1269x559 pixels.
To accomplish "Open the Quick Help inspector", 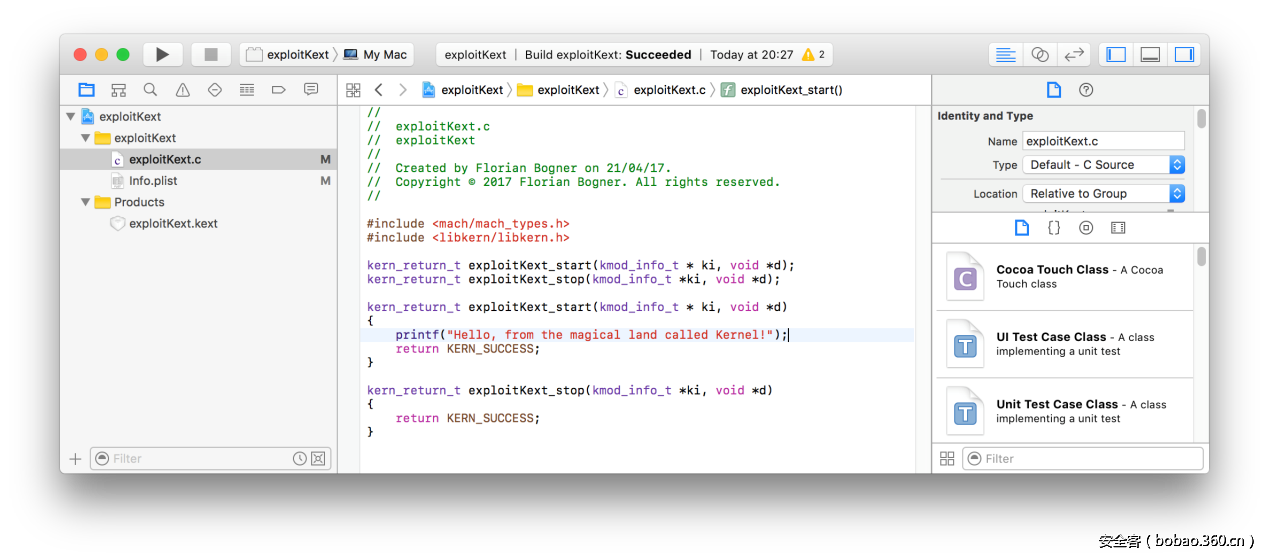I will pos(1086,90).
